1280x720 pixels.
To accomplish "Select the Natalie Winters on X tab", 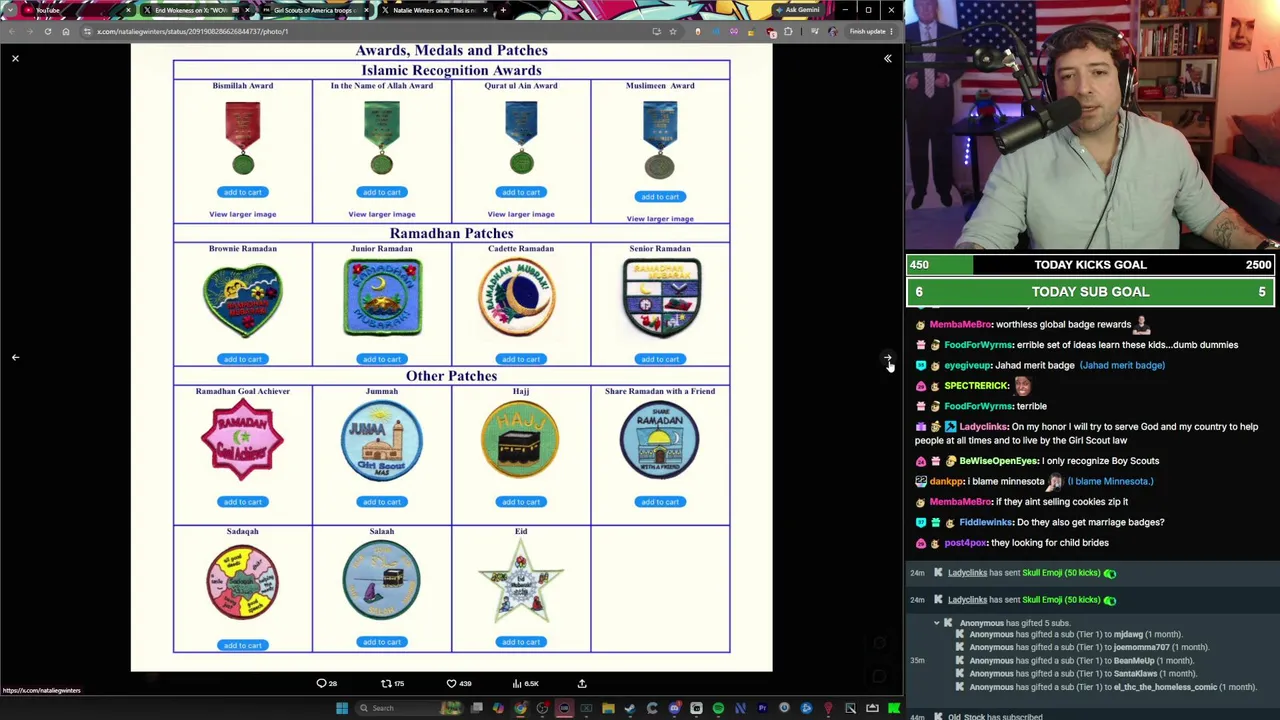I will pyautogui.click(x=433, y=10).
